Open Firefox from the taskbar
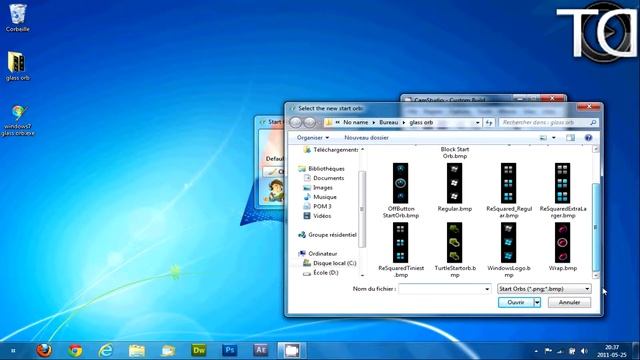This screenshot has height=360, width=640. click(44, 350)
